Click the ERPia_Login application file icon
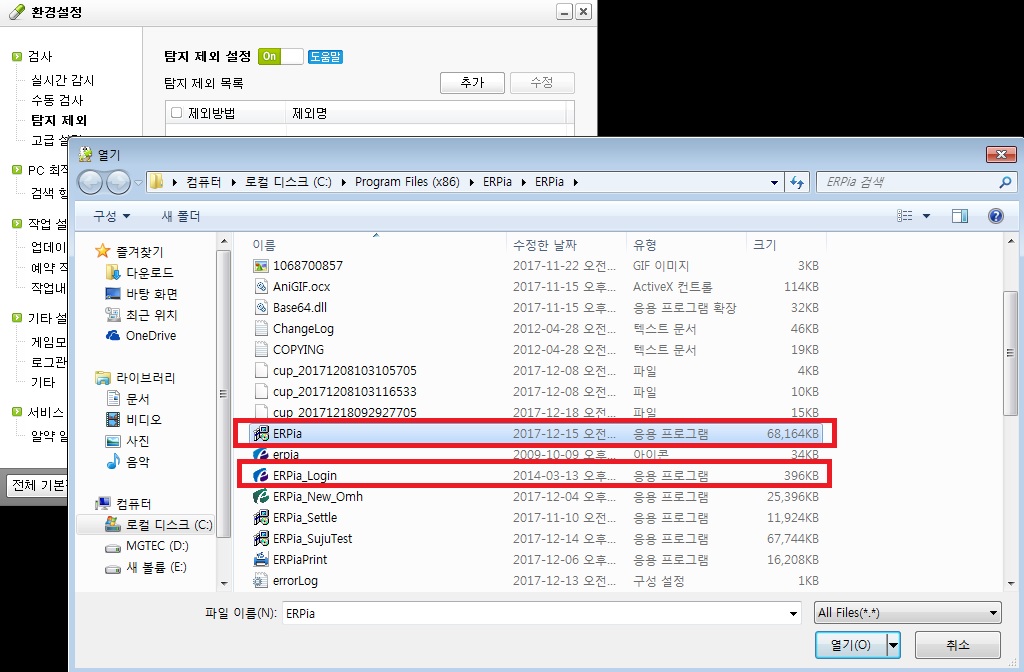Image resolution: width=1024 pixels, height=672 pixels. (261, 476)
